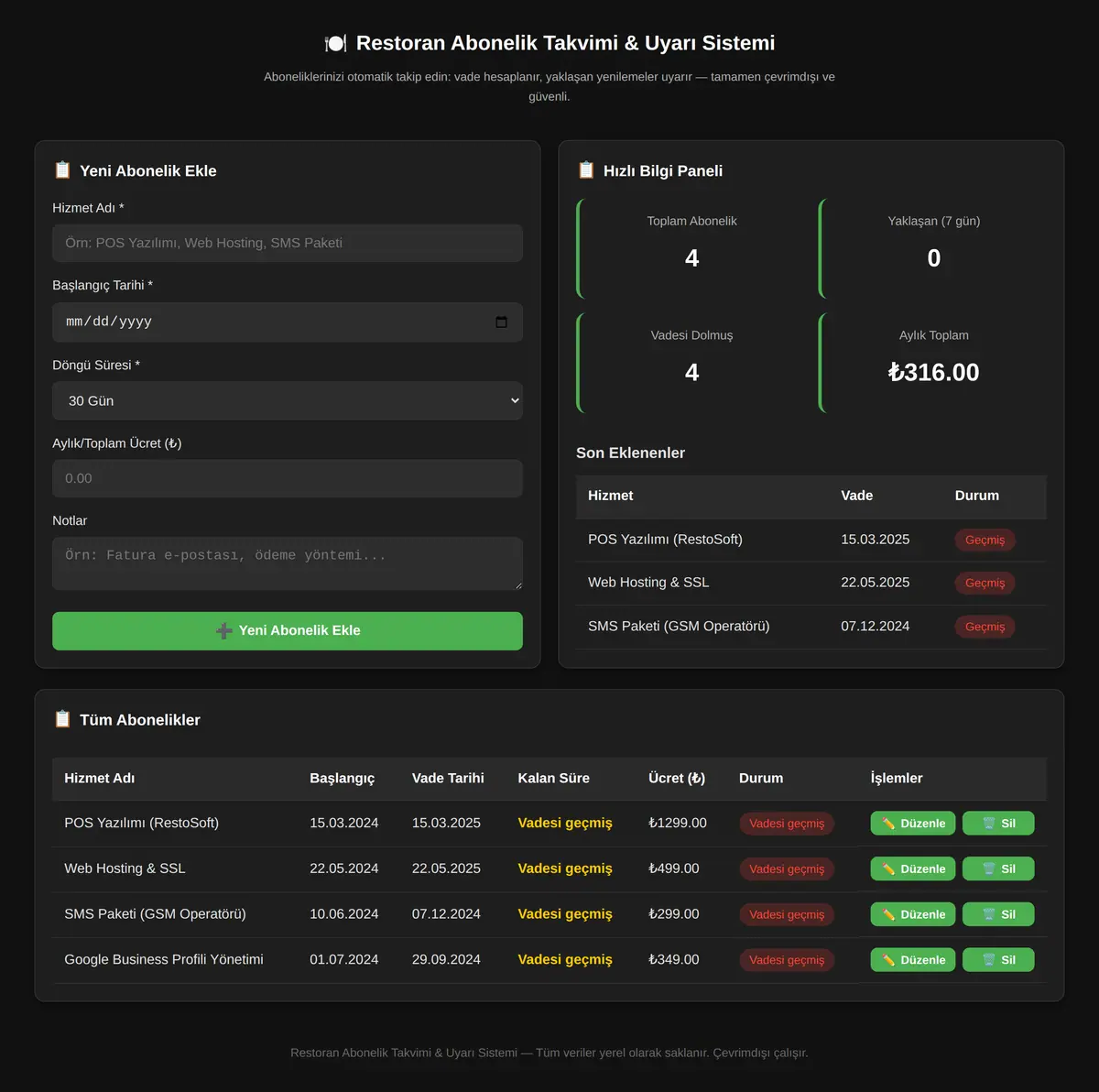Click Google Business Profili Yönetimi service name
Image resolution: width=1099 pixels, height=1092 pixels.
(x=164, y=959)
